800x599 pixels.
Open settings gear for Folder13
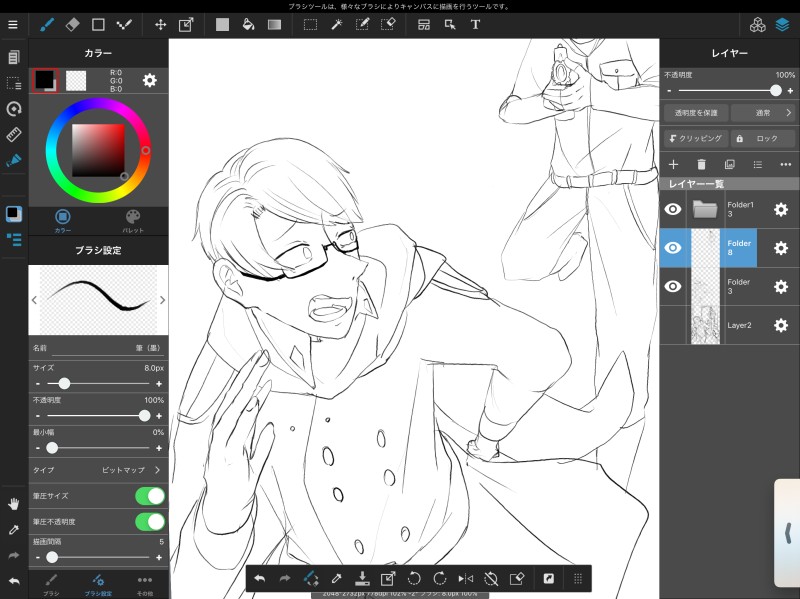tap(781, 209)
